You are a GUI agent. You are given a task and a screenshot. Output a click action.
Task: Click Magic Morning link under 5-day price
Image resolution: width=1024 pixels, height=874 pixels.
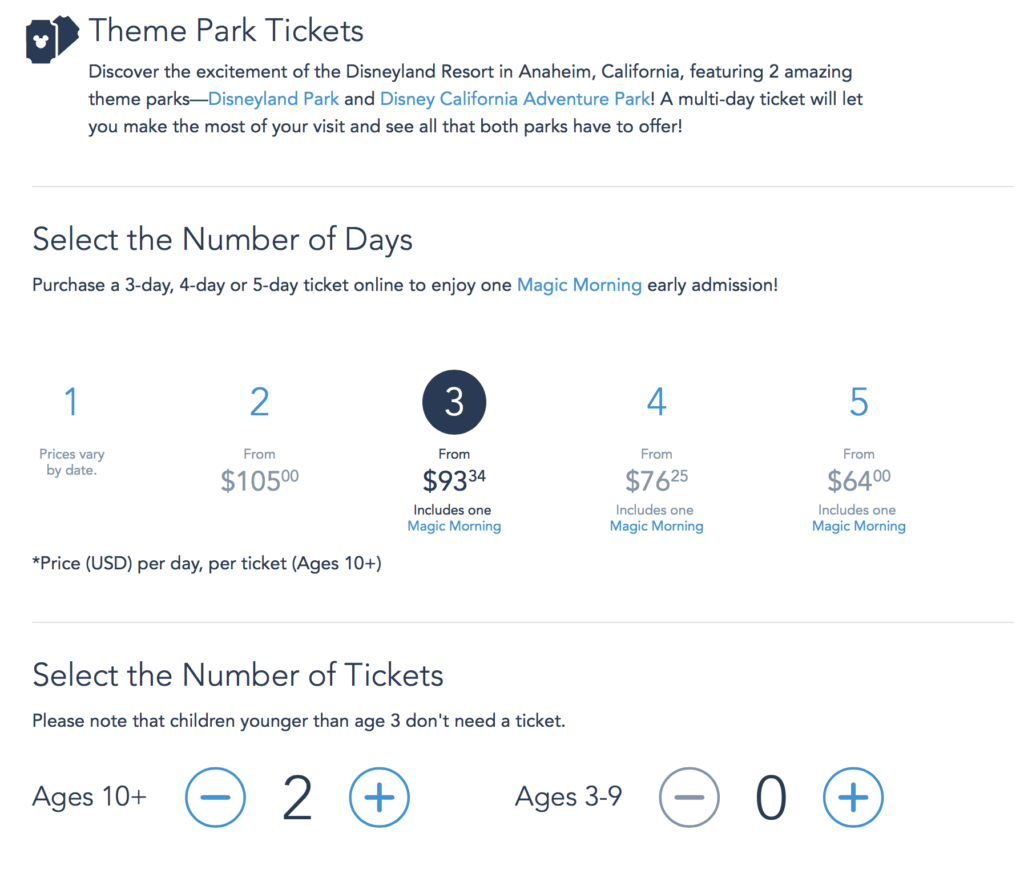[858, 526]
